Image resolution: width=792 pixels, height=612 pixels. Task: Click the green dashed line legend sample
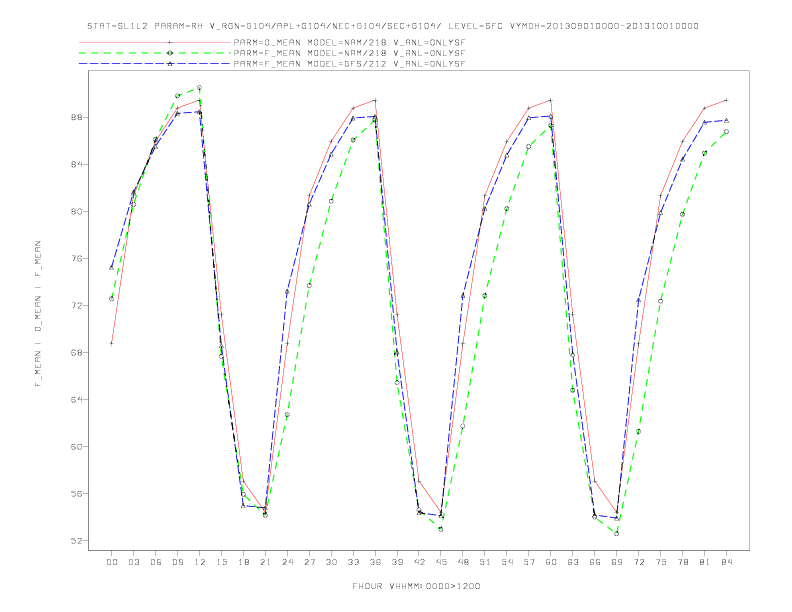155,53
